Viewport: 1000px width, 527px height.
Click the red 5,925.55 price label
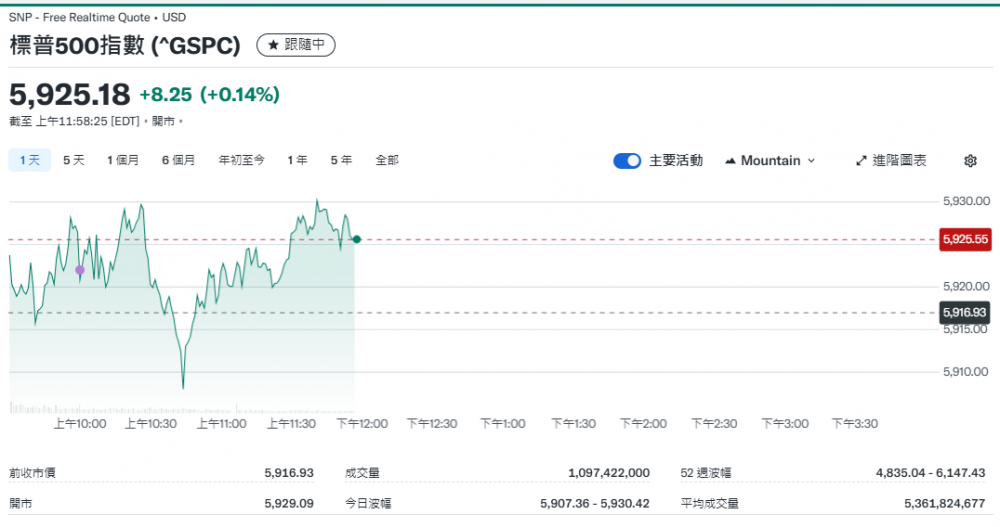(964, 240)
